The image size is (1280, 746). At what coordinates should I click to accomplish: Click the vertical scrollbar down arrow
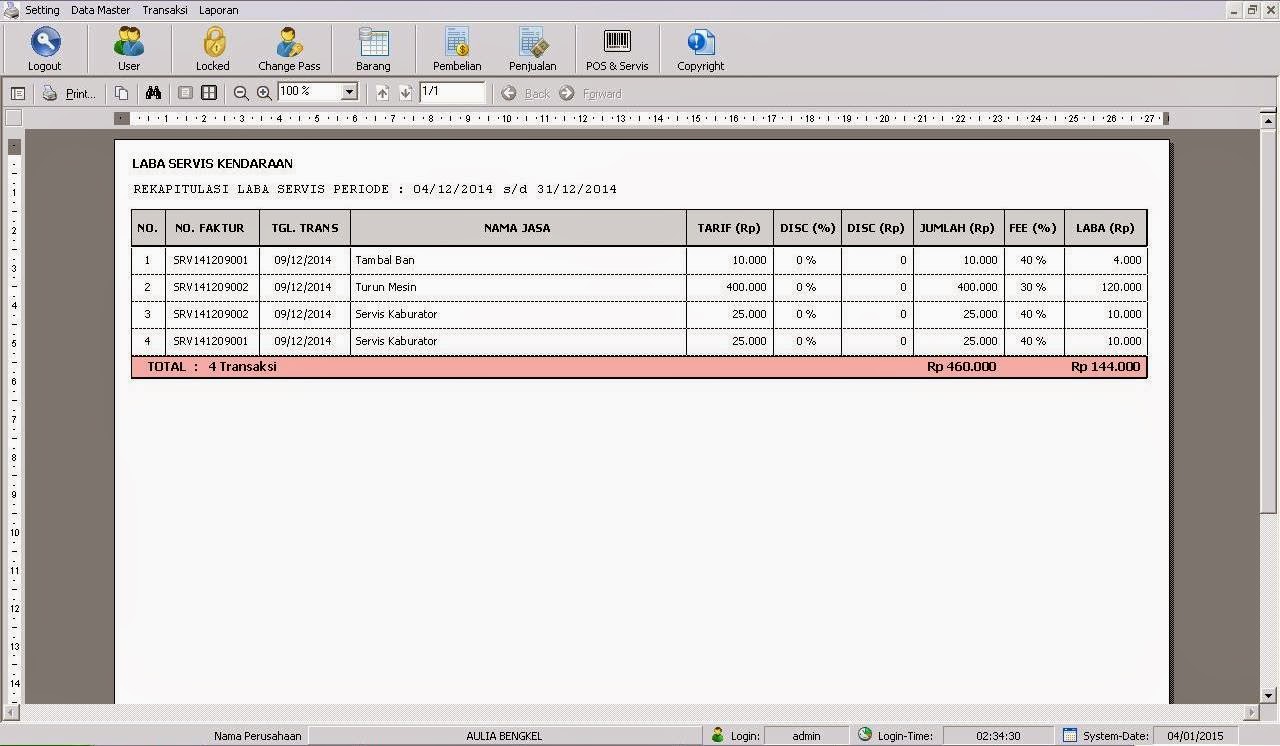[1270, 695]
